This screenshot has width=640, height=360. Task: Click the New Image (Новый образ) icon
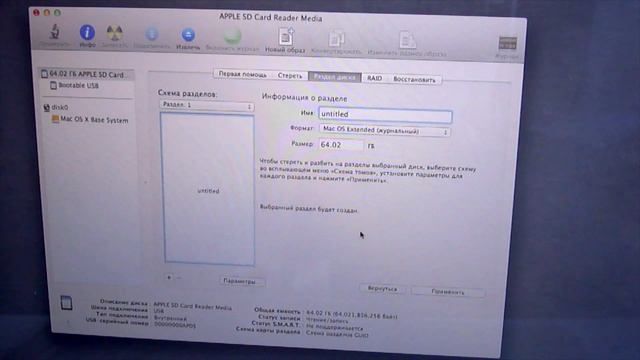click(x=286, y=37)
